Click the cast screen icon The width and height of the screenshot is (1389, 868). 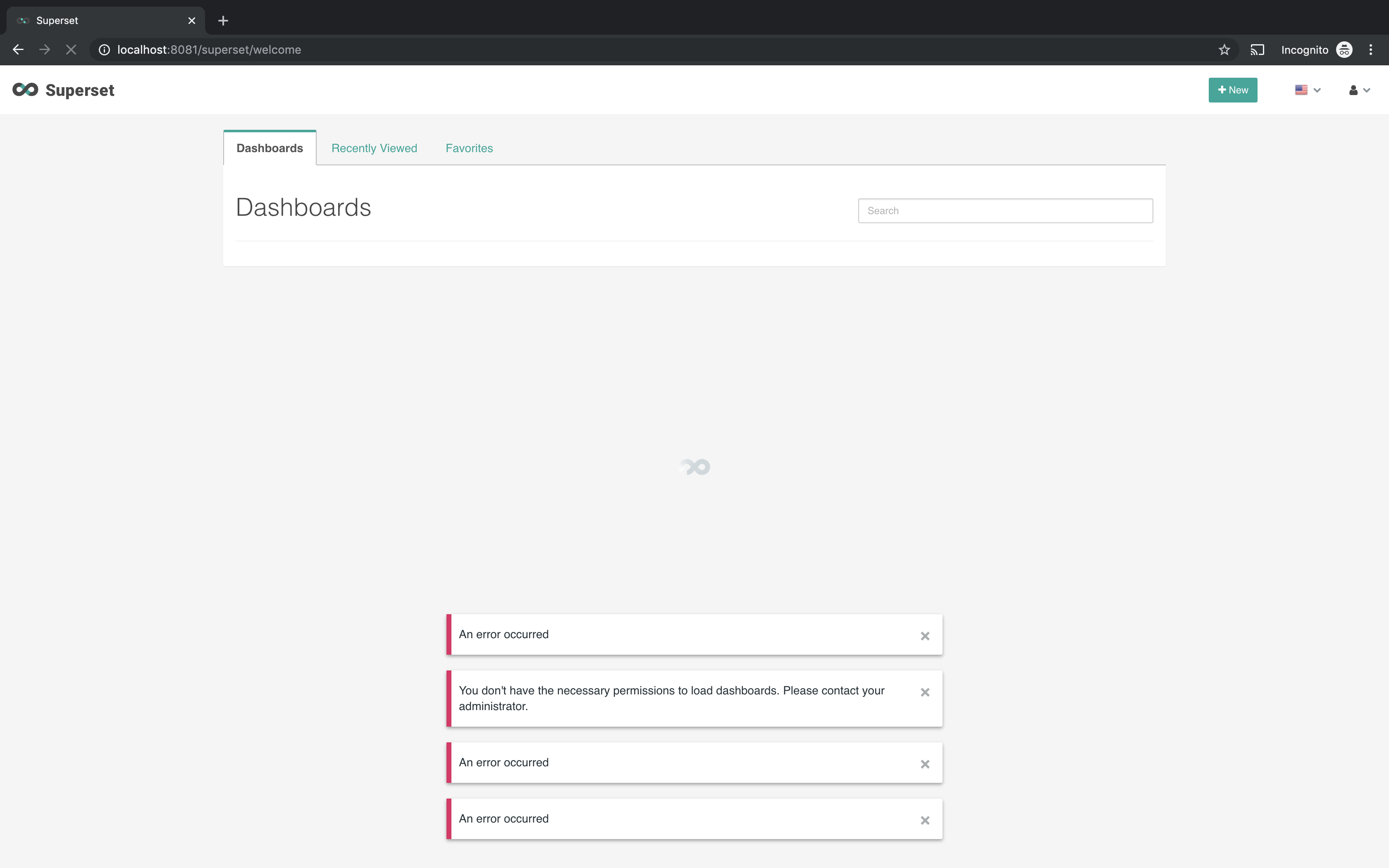click(1257, 50)
